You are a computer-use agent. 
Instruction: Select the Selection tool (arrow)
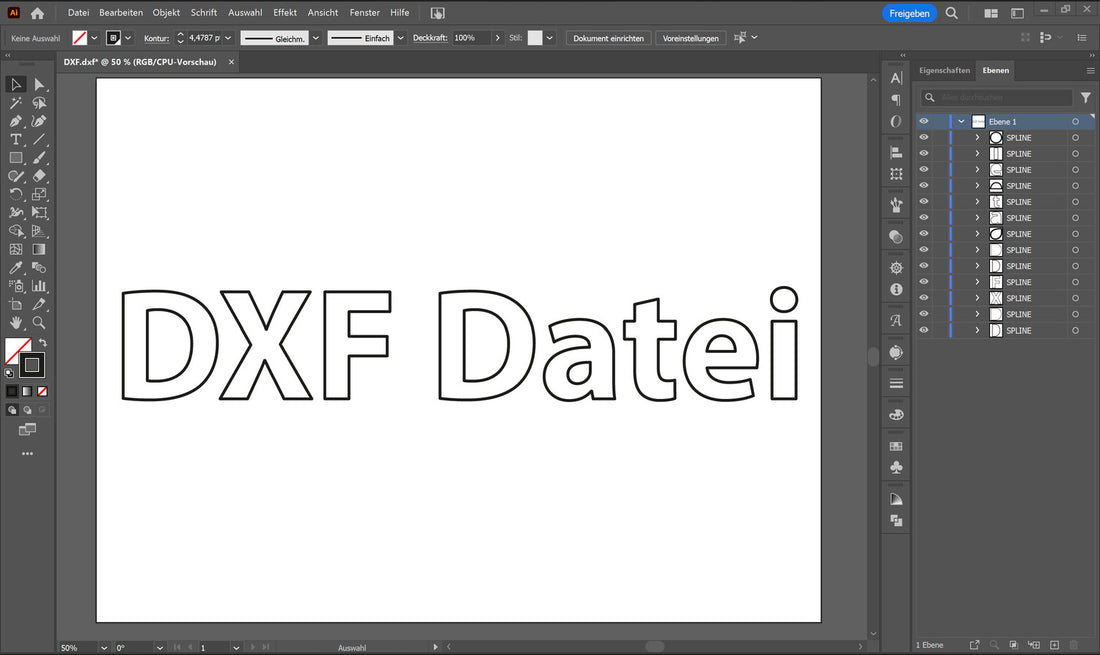16,85
